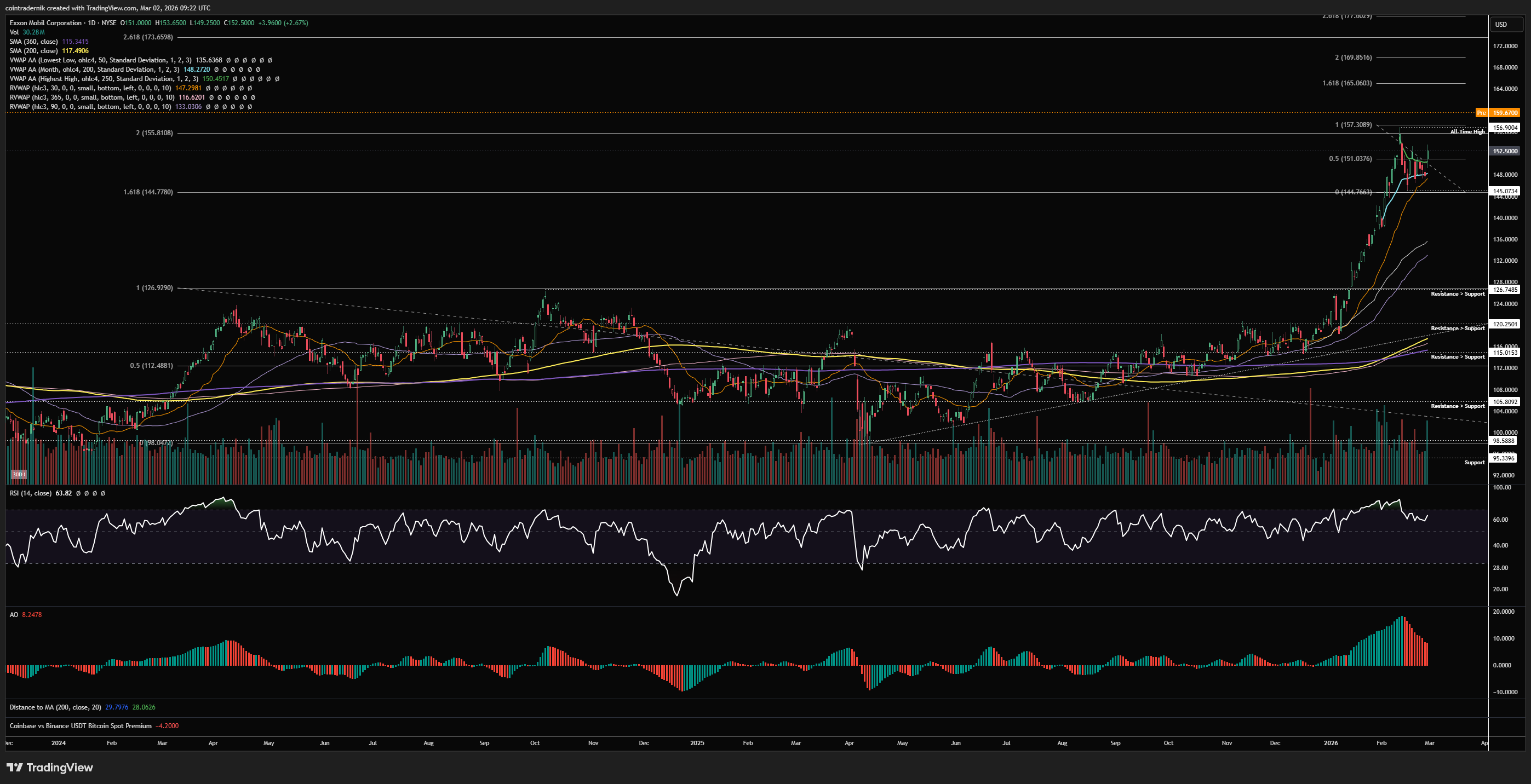
Task: Select the SMA (200, close) indicator legend
Action: click(33, 51)
